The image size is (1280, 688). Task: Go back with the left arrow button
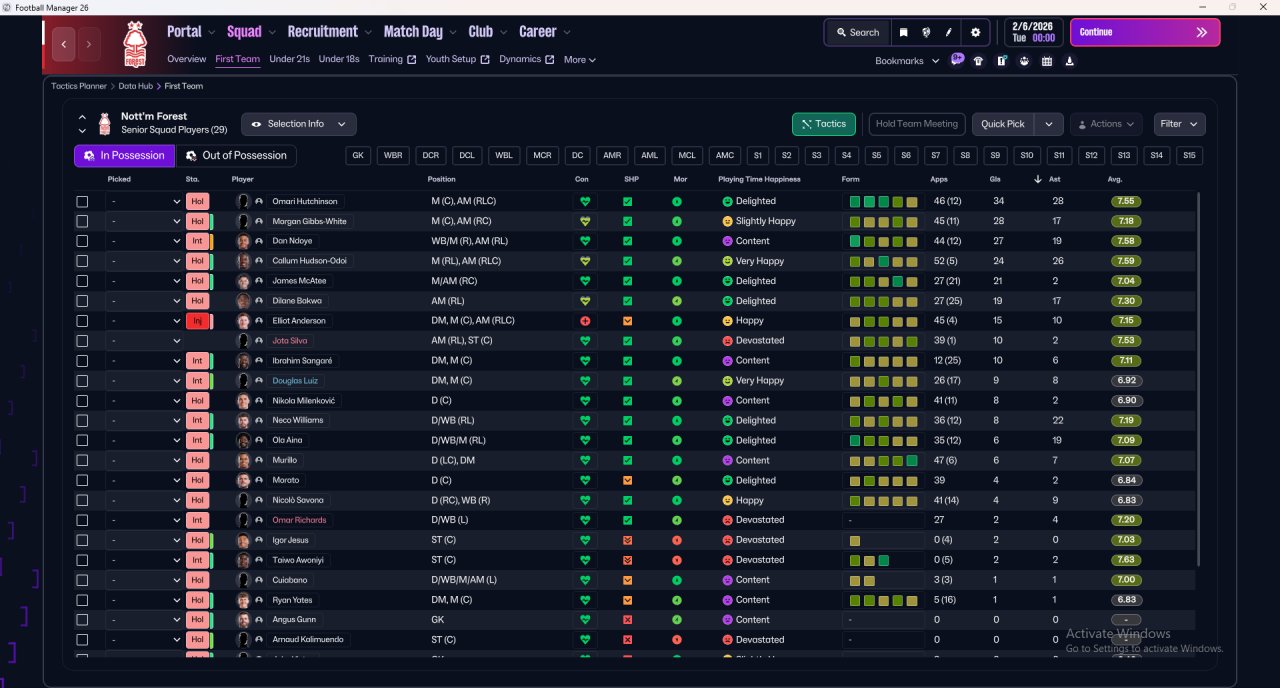point(65,44)
